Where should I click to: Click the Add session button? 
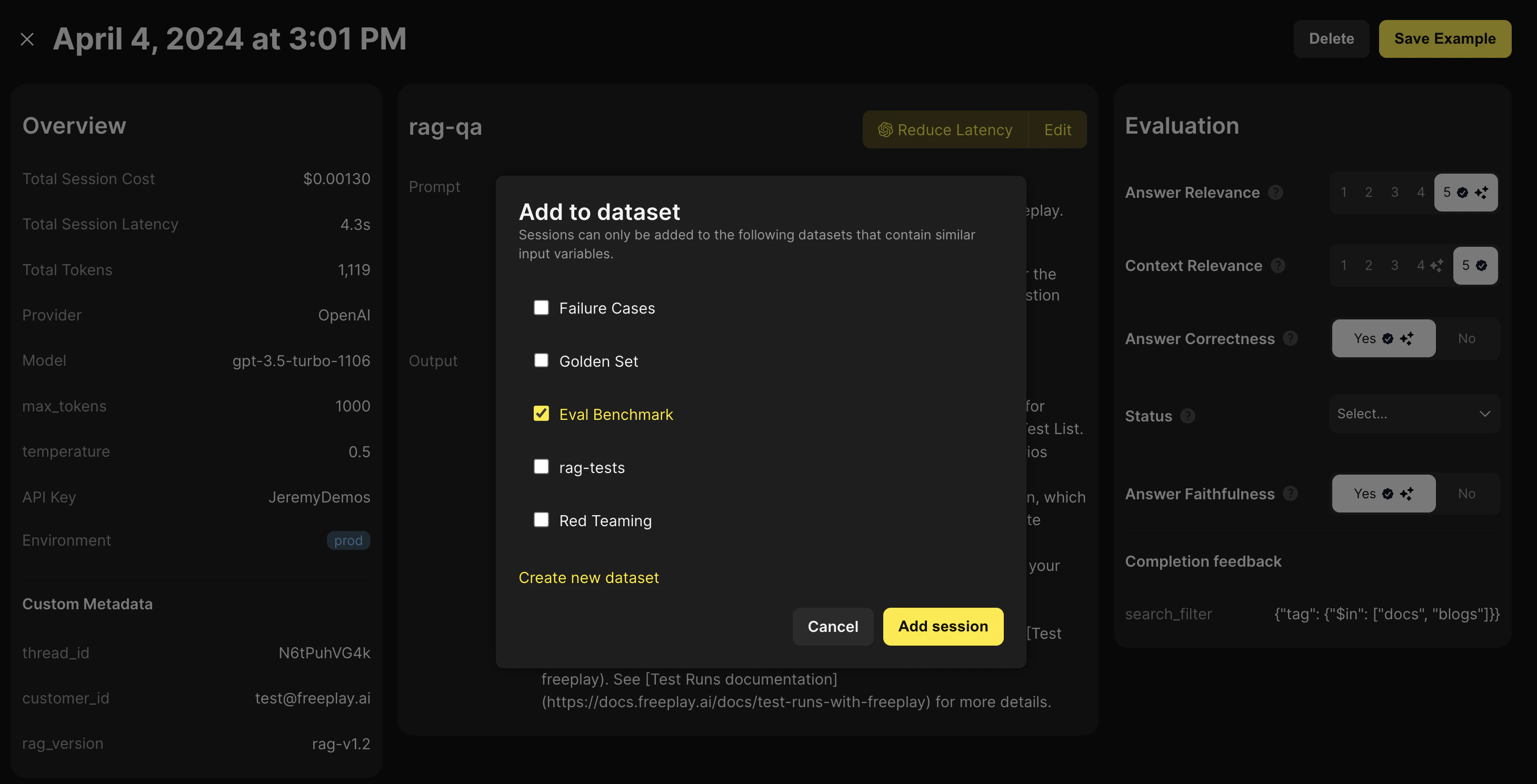(943, 627)
